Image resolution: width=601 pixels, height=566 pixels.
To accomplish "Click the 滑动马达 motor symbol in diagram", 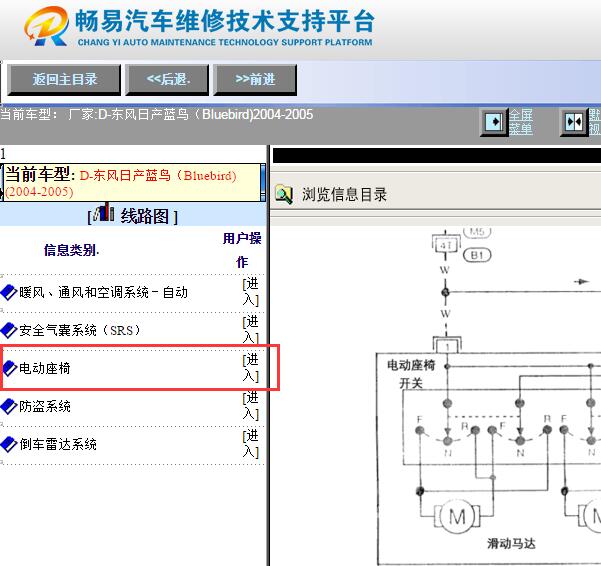I will pos(457,516).
